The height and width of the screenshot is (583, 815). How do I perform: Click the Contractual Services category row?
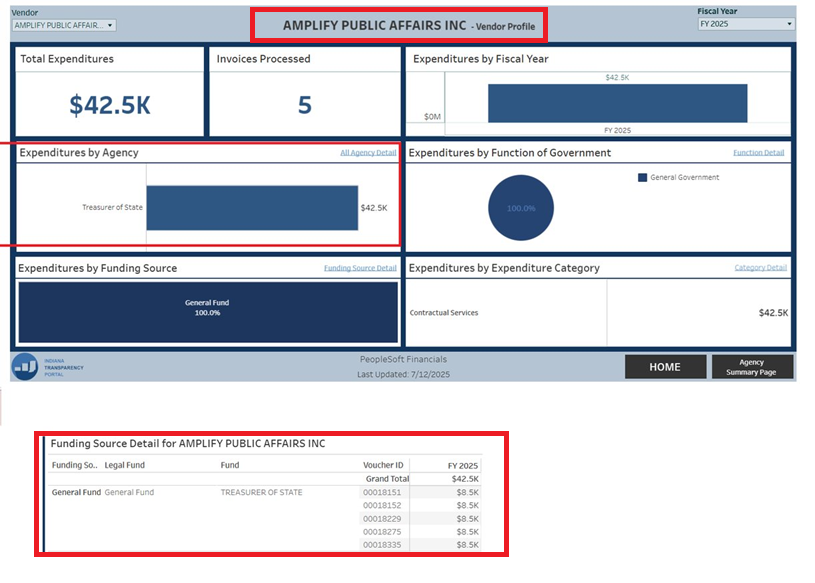click(x=598, y=313)
